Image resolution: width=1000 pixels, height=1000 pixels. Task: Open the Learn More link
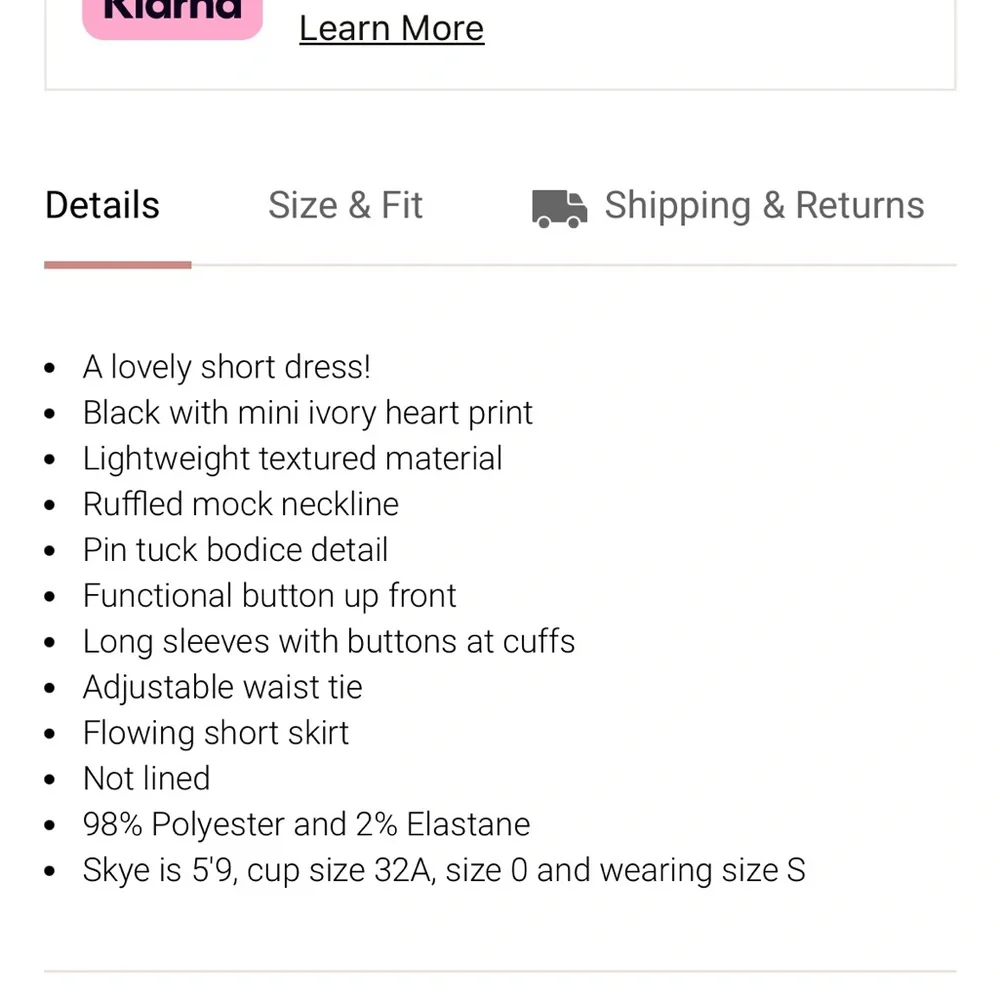point(392,29)
